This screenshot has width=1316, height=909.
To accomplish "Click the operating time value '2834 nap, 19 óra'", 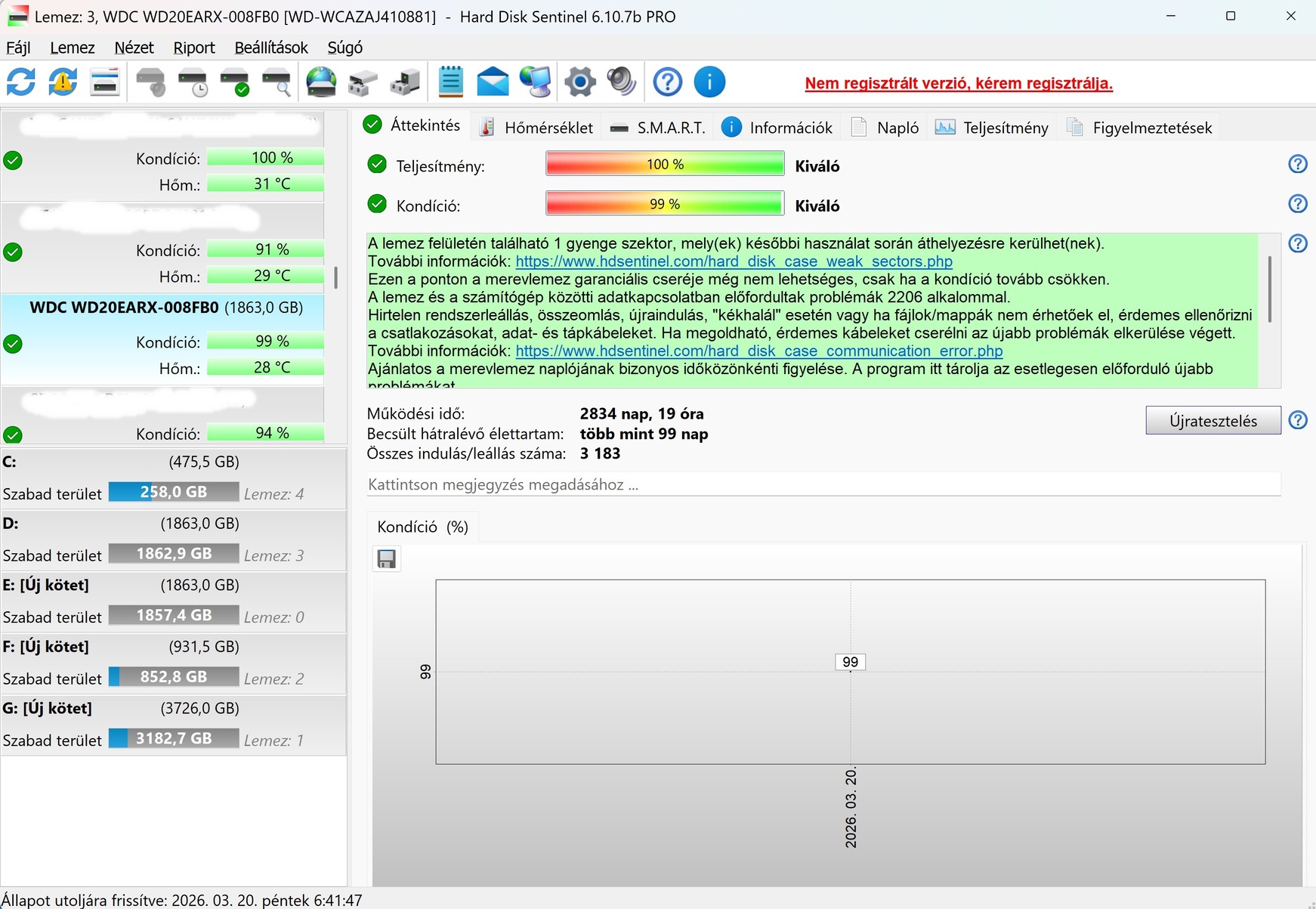I will click(642, 413).
